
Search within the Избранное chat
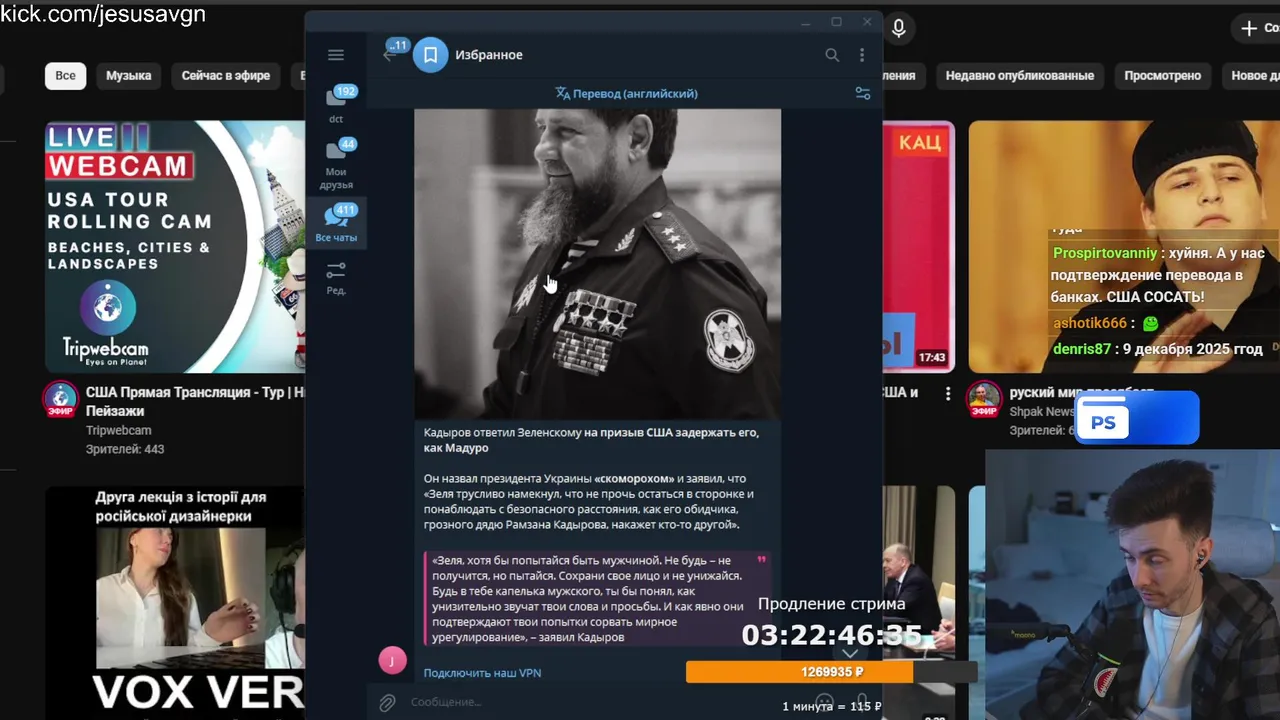click(832, 55)
